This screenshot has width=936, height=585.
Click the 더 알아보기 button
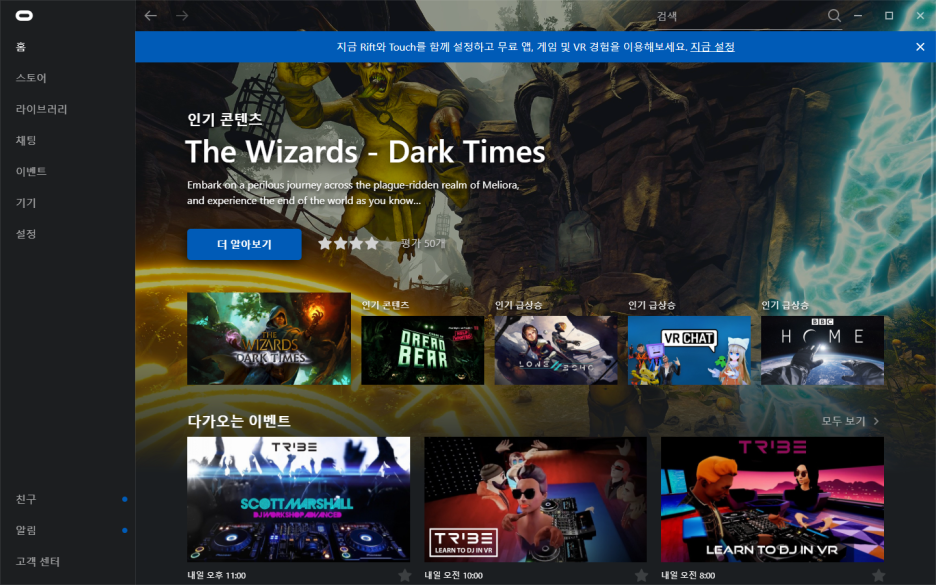click(x=244, y=244)
